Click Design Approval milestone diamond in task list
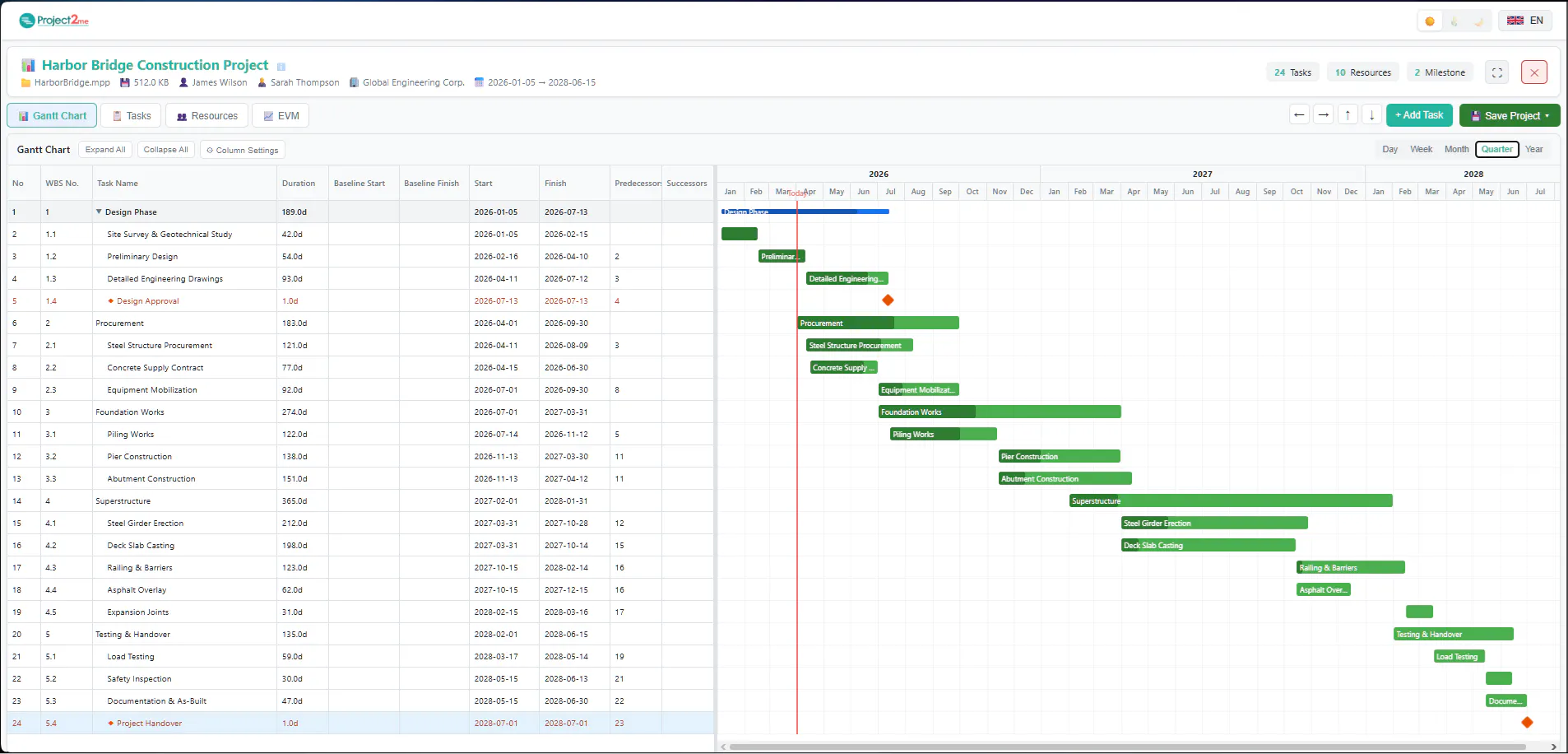Image resolution: width=1568 pixels, height=754 pixels. [111, 301]
